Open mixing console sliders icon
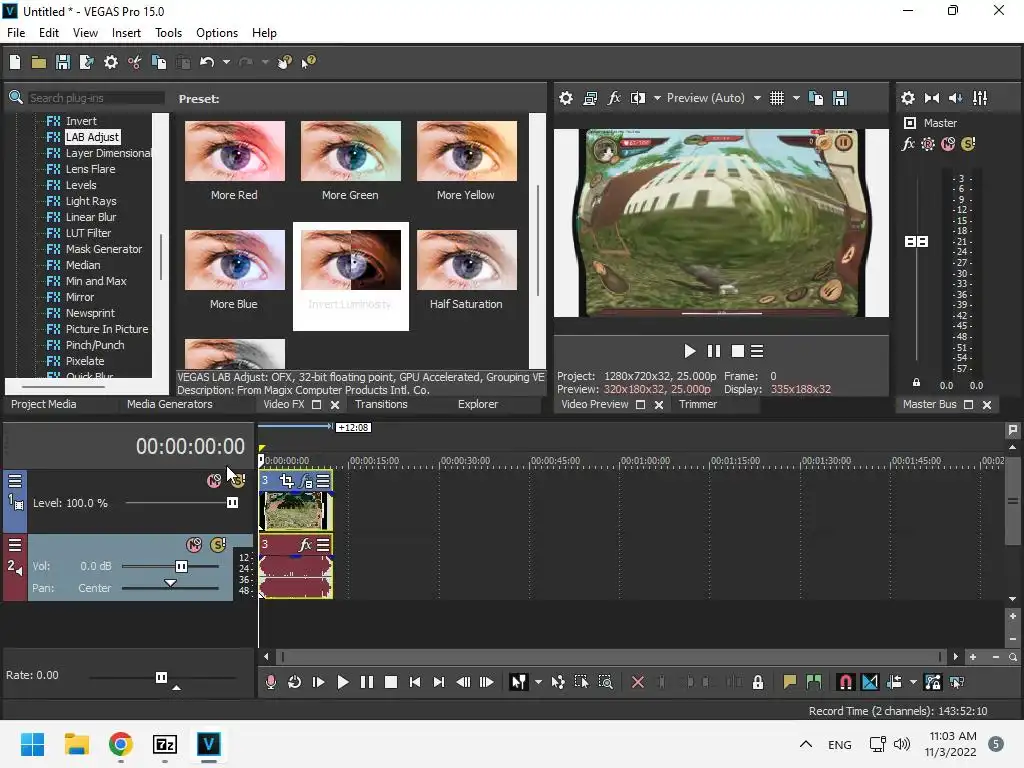Image resolution: width=1024 pixels, height=768 pixels. click(x=980, y=98)
